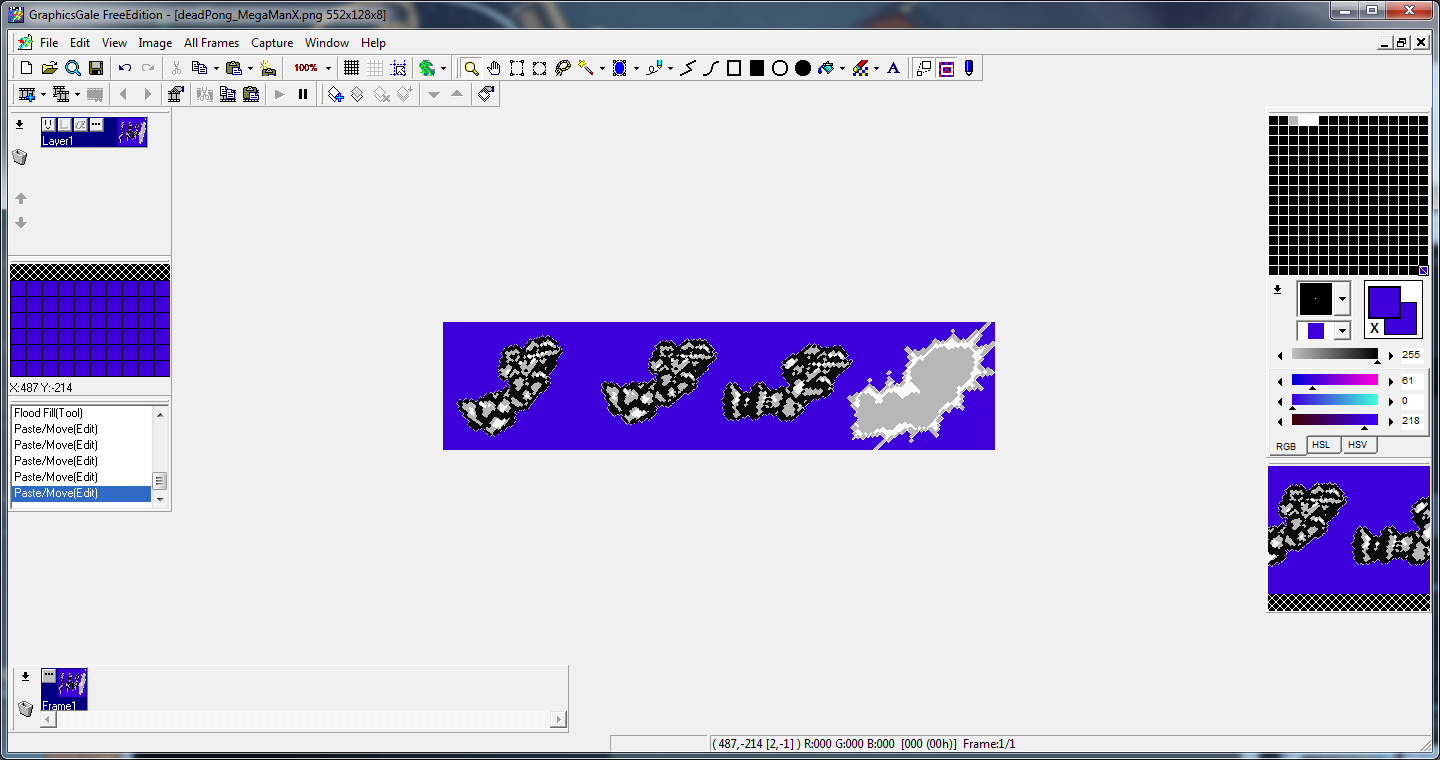Select the Zoom magnifier tool
This screenshot has height=760, width=1440.
471,68
